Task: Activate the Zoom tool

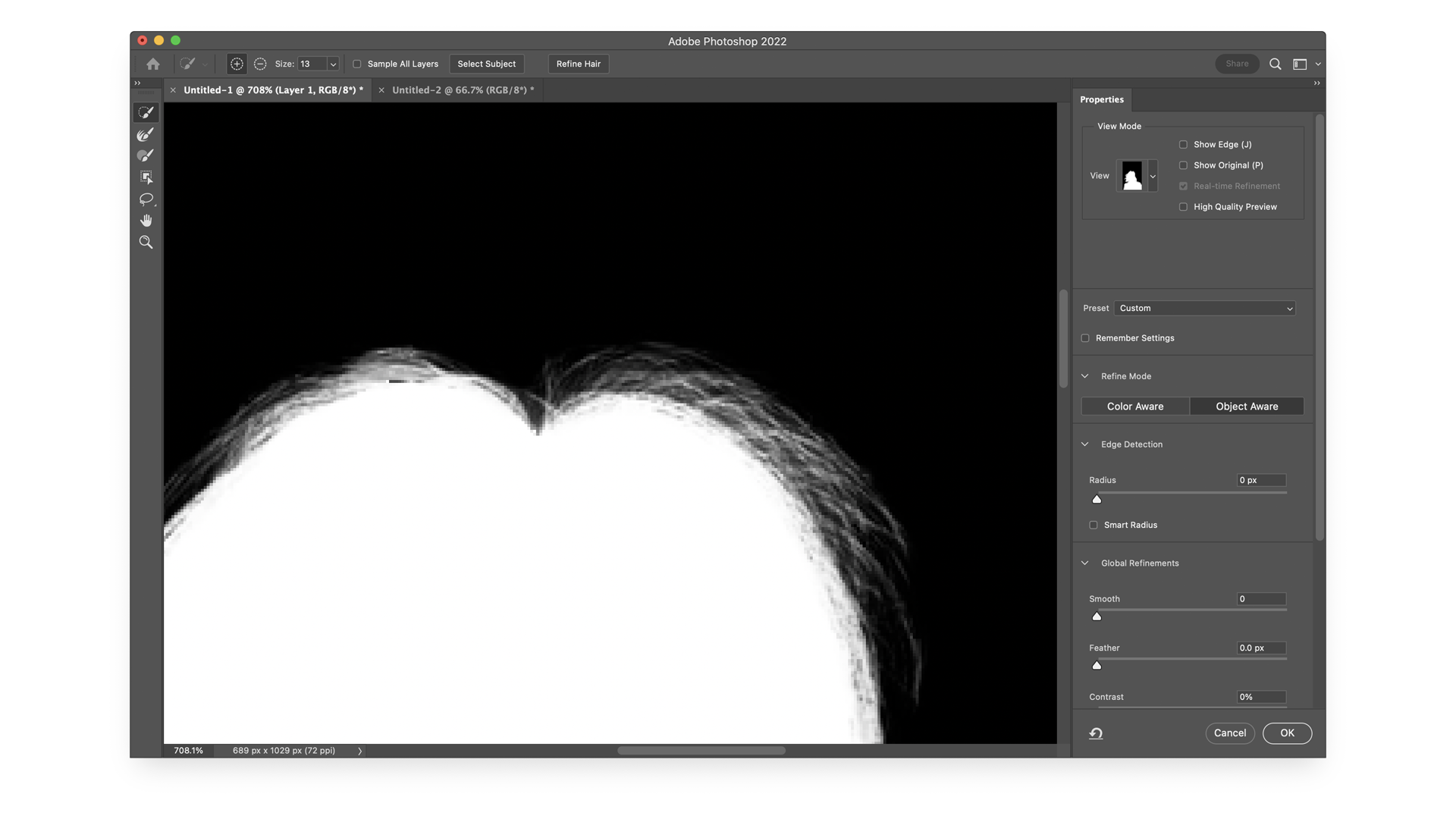Action: (x=146, y=242)
